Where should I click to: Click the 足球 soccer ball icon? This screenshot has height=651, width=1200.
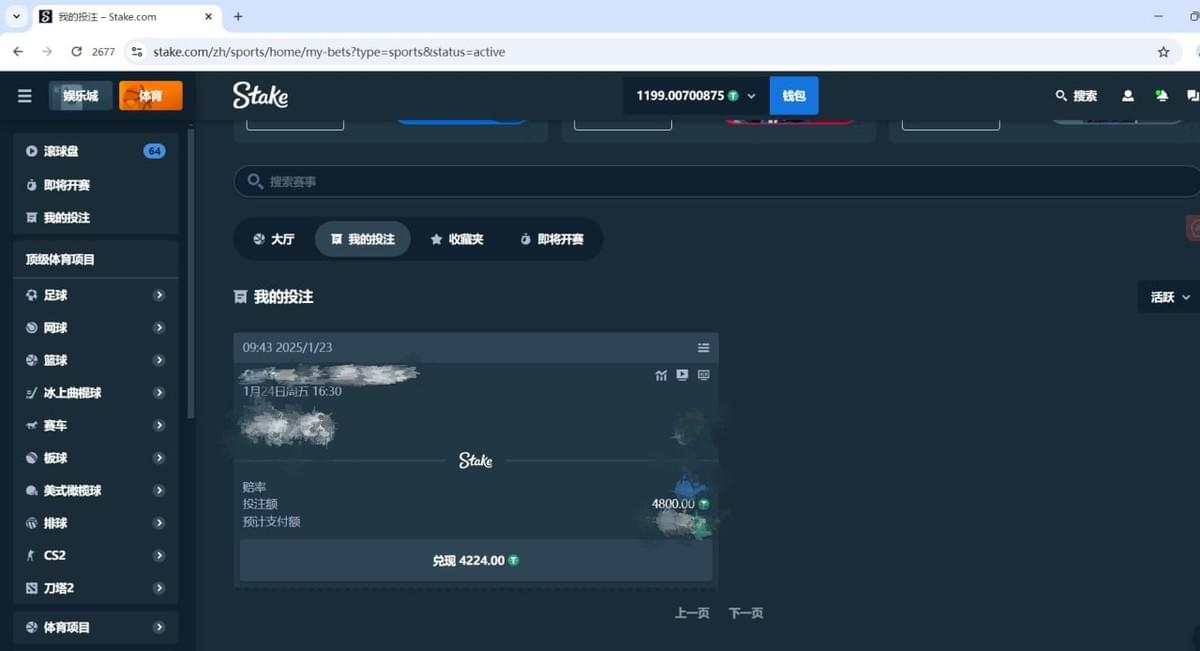coord(32,296)
